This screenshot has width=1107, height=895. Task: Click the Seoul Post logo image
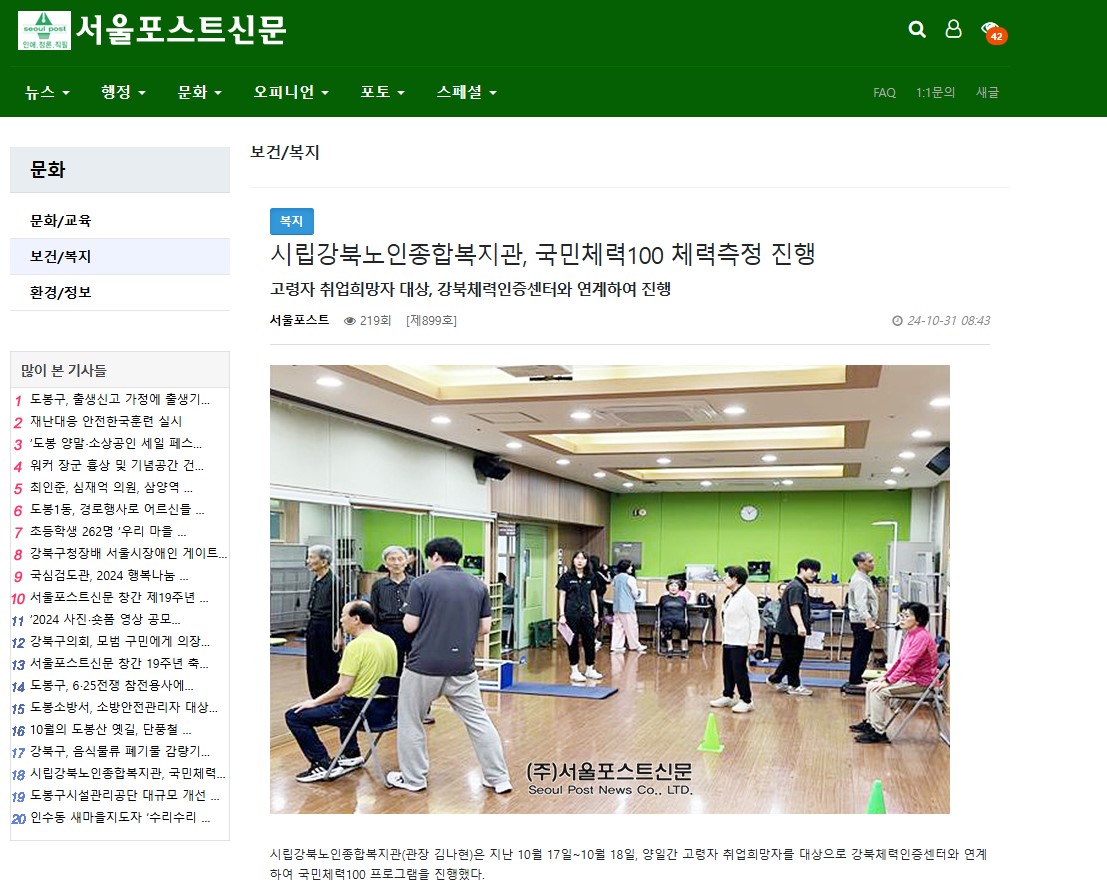tap(44, 30)
